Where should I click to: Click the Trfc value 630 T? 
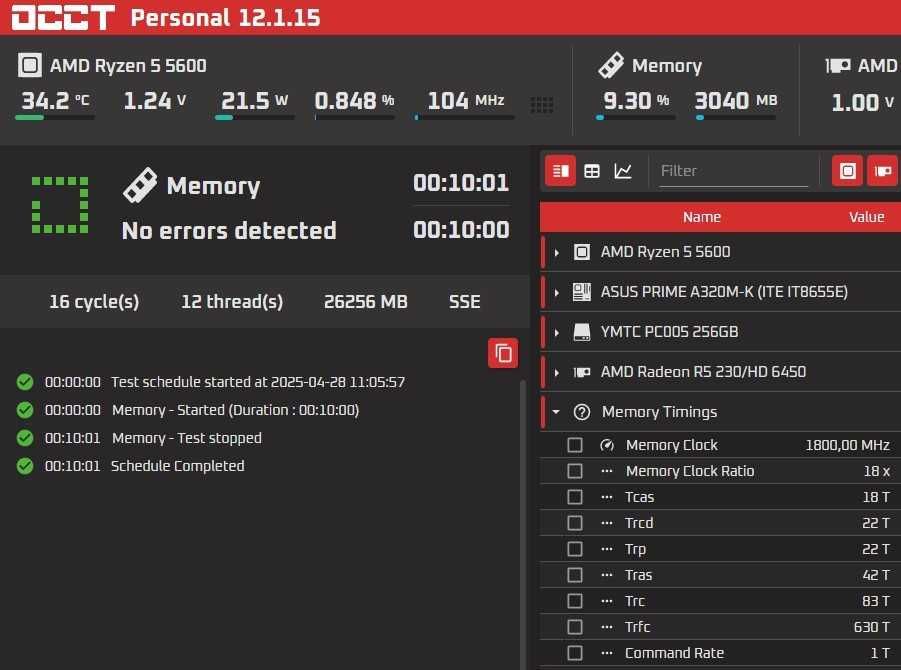click(x=872, y=627)
